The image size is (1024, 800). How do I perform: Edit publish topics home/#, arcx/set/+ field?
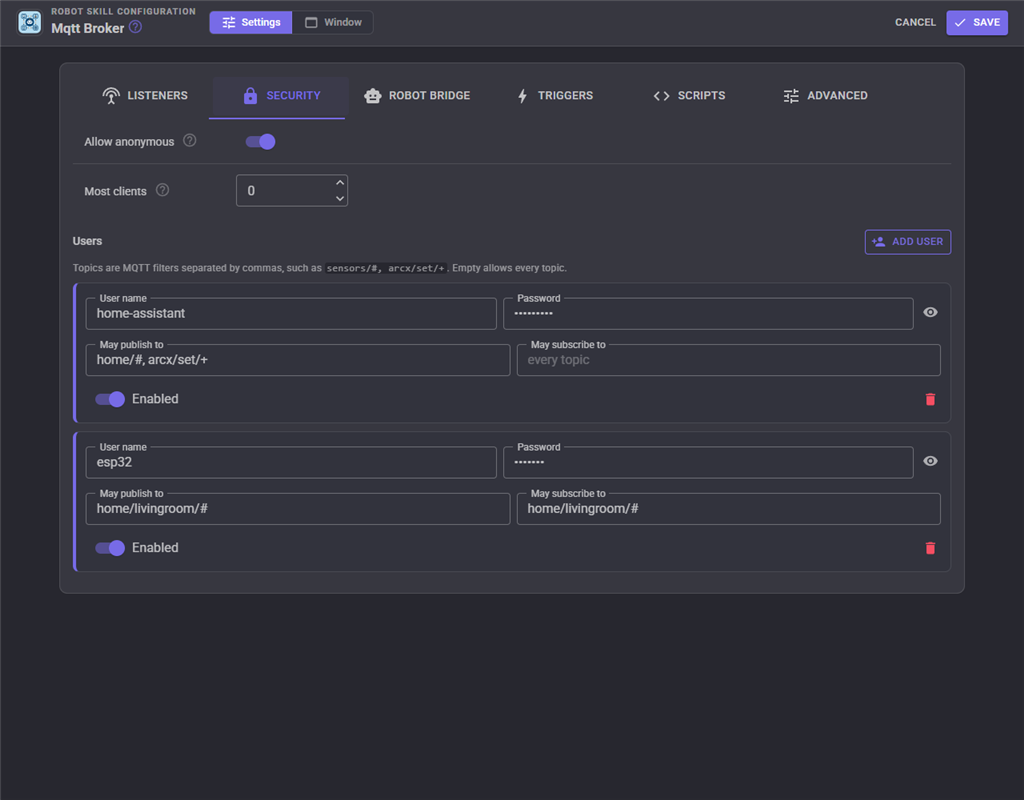click(x=298, y=360)
